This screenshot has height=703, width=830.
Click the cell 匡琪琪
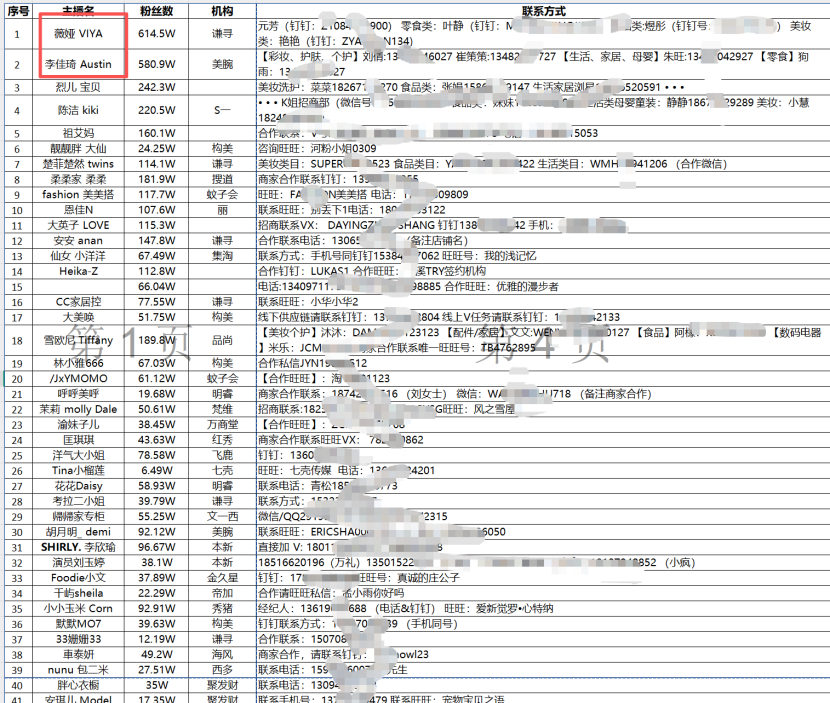coord(78,440)
